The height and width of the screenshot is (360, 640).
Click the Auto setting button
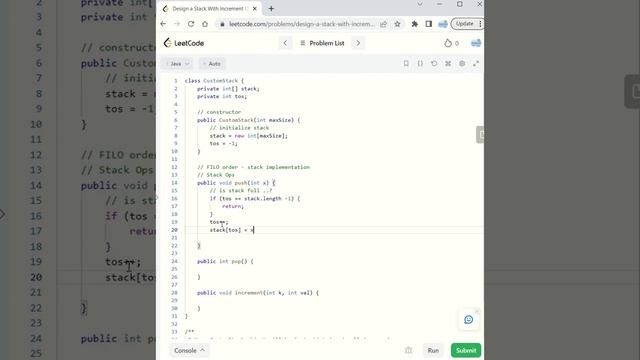point(212,64)
